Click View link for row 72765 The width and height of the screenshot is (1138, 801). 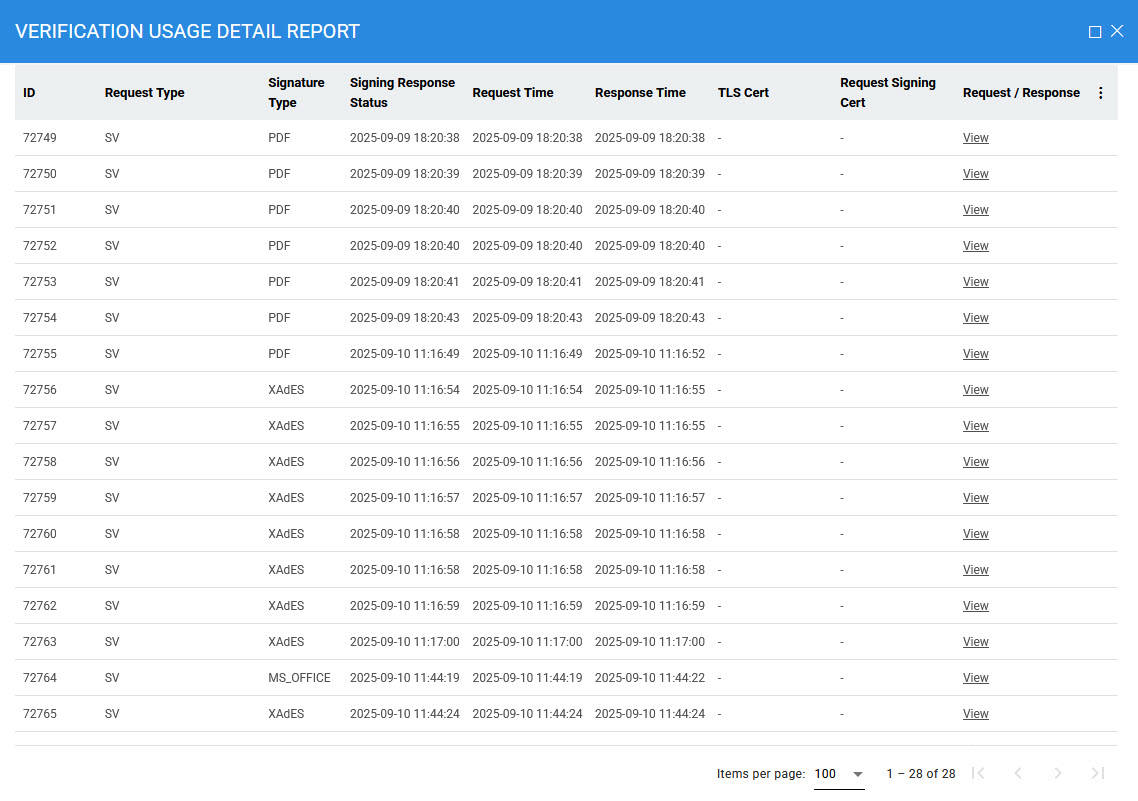tap(975, 714)
